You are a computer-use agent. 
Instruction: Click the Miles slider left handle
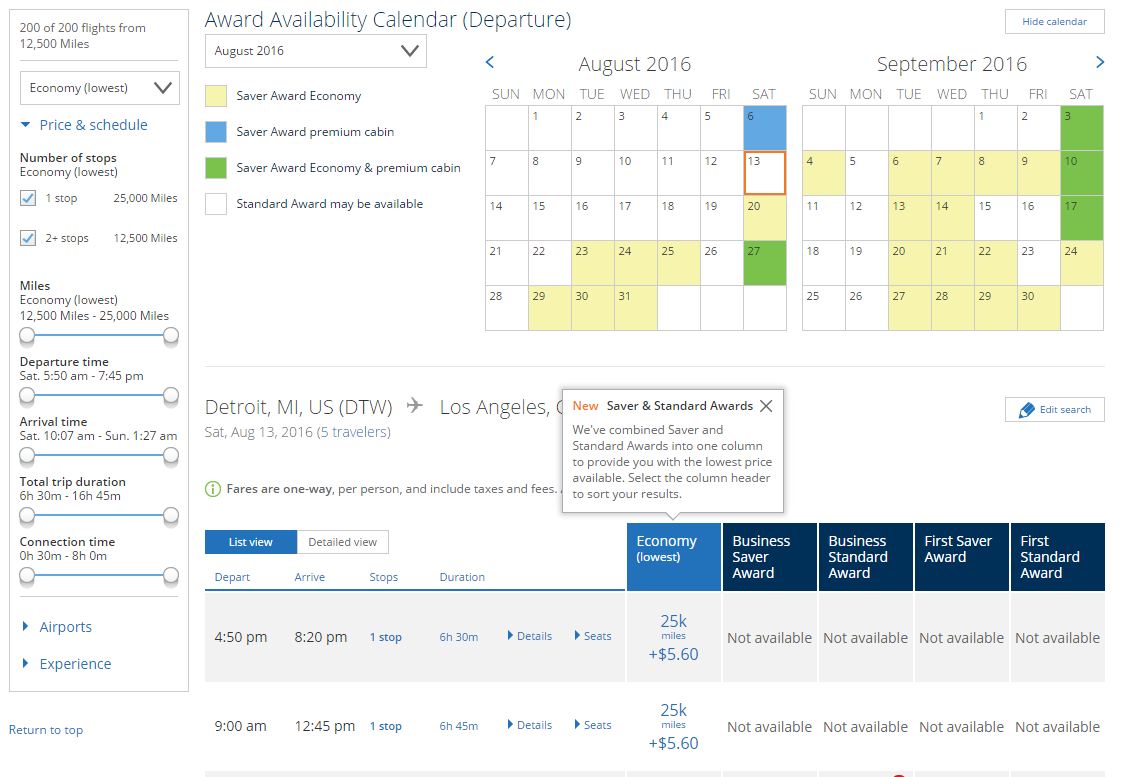[27, 335]
